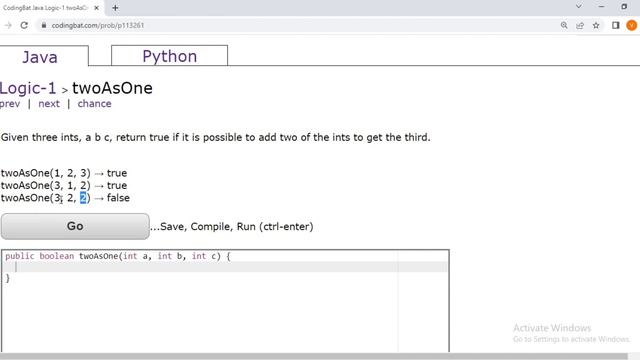640x360 pixels.
Task: Click the twoAsOne(1, 2, 3) example
Action: (64, 173)
